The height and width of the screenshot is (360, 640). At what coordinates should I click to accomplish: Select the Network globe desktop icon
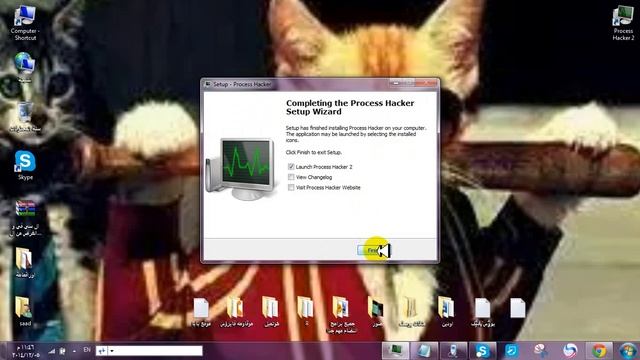point(24,67)
